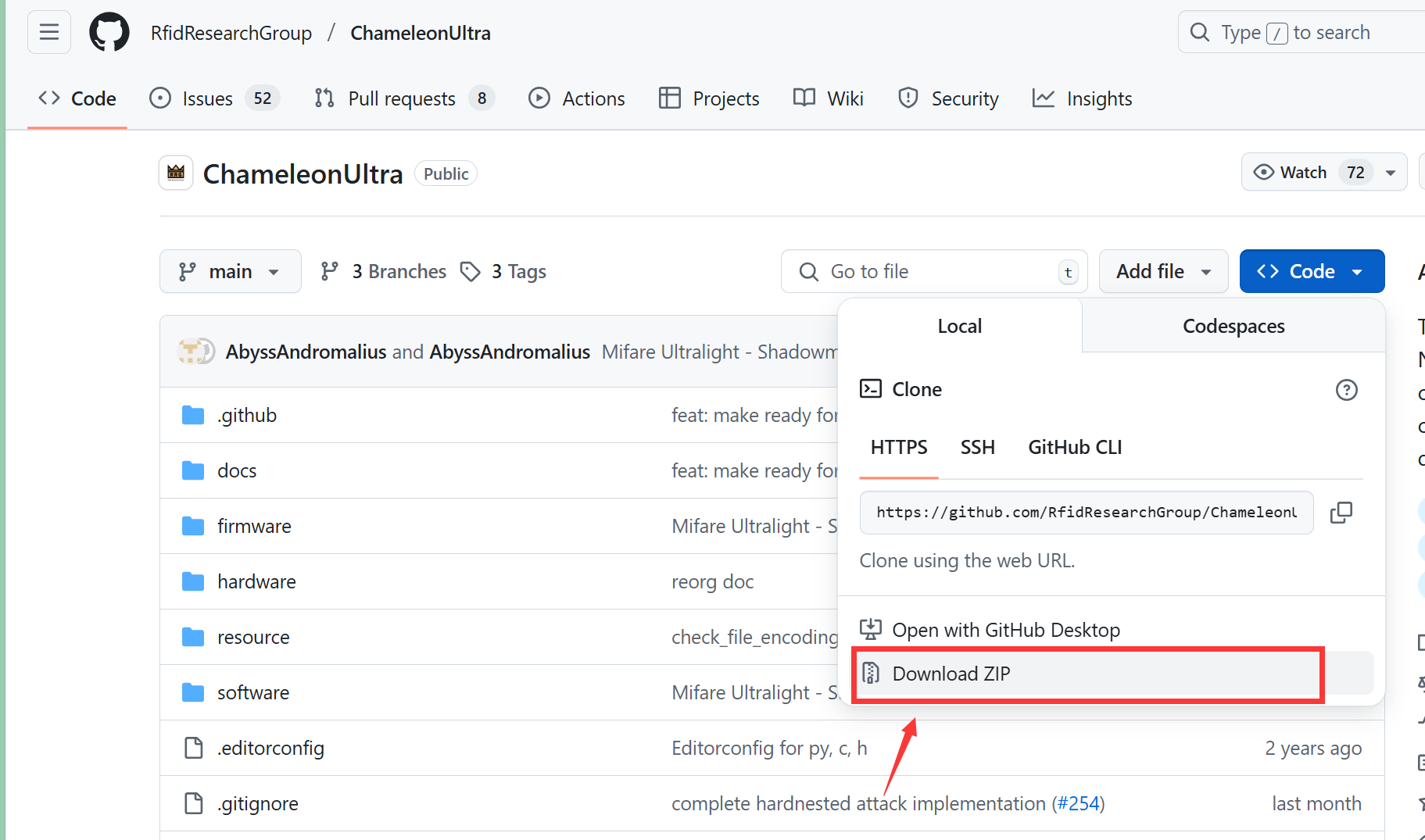Open the firmware folder
Viewport: 1425px width, 840px height.
tap(254, 526)
